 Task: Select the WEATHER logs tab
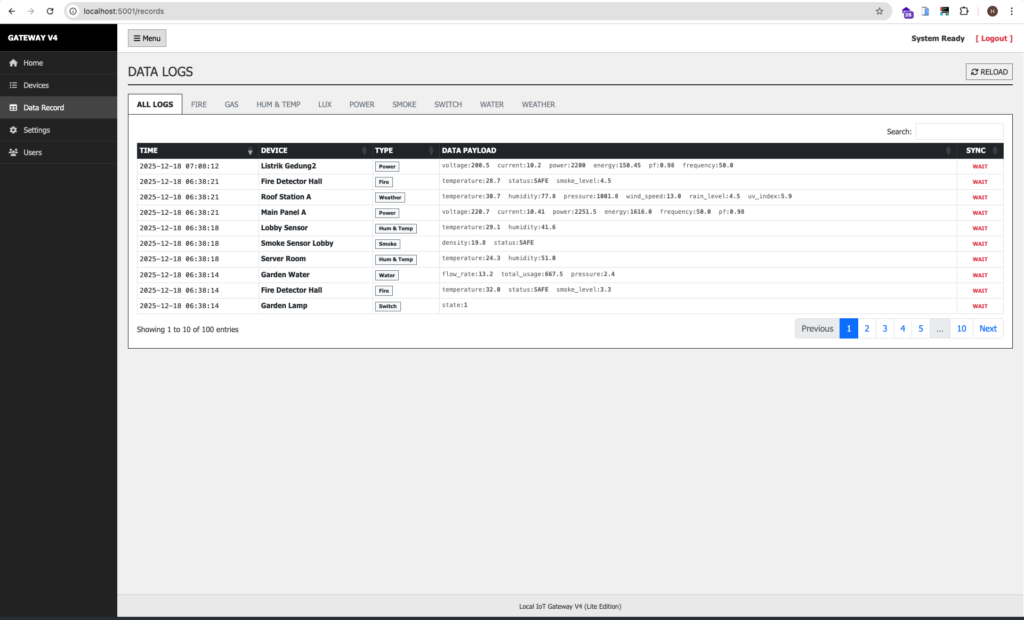coord(537,104)
